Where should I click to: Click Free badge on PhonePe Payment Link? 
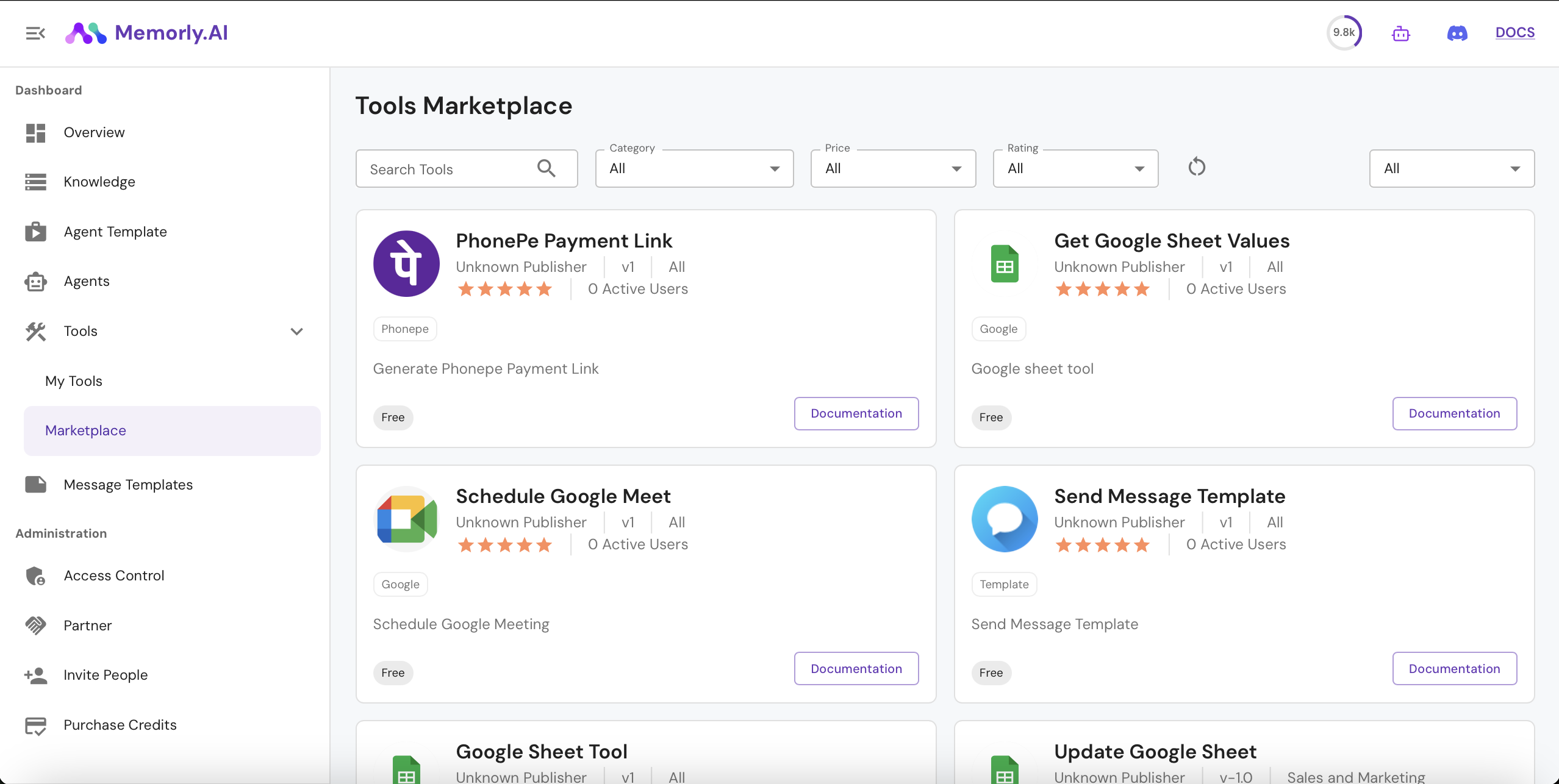tap(393, 418)
